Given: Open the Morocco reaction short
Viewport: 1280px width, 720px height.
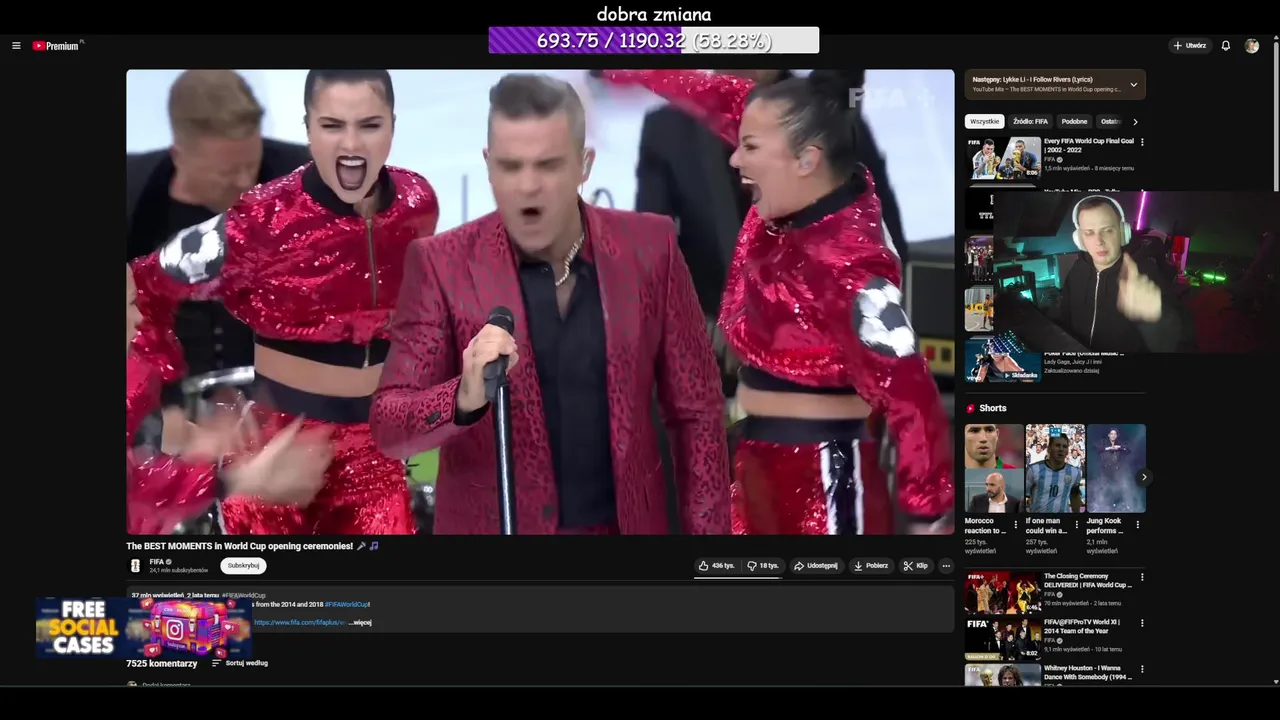Looking at the screenshot, I should (994, 468).
